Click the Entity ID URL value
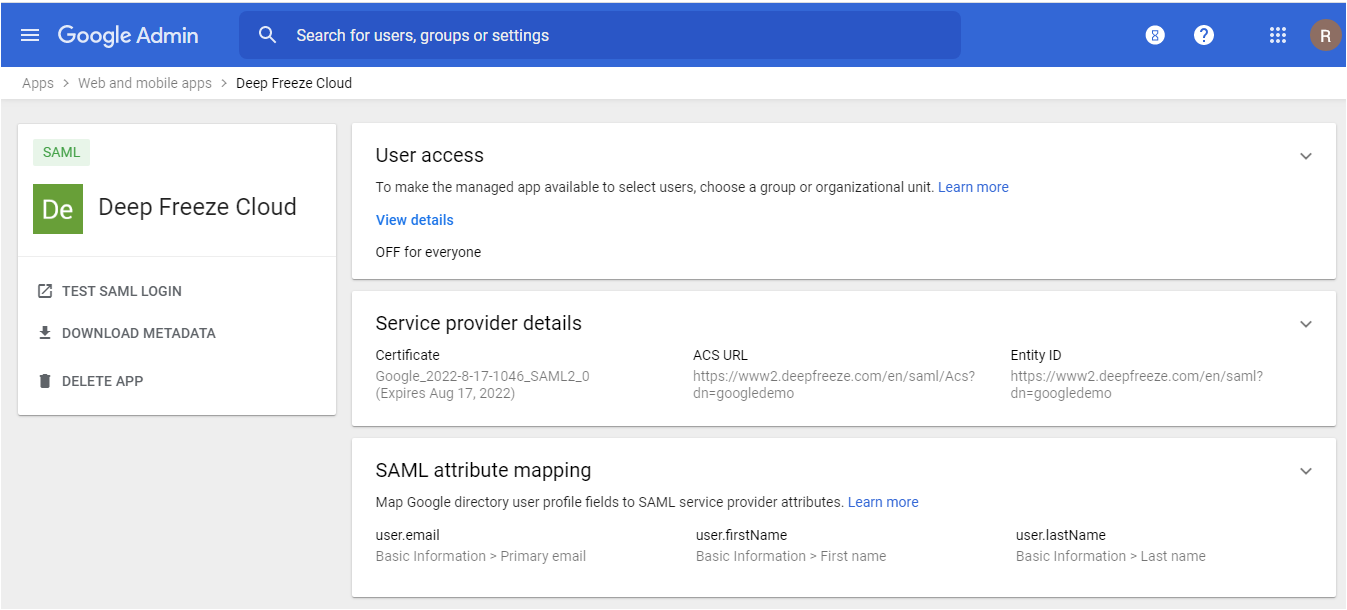 pyautogui.click(x=1137, y=385)
